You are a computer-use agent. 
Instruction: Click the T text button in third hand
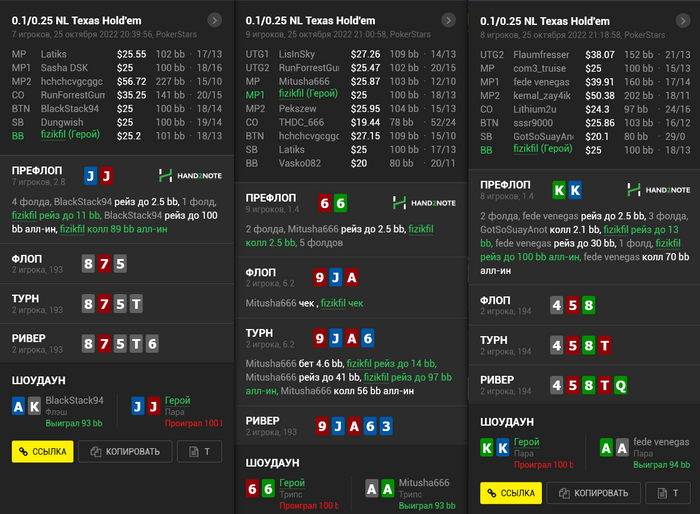coord(668,493)
